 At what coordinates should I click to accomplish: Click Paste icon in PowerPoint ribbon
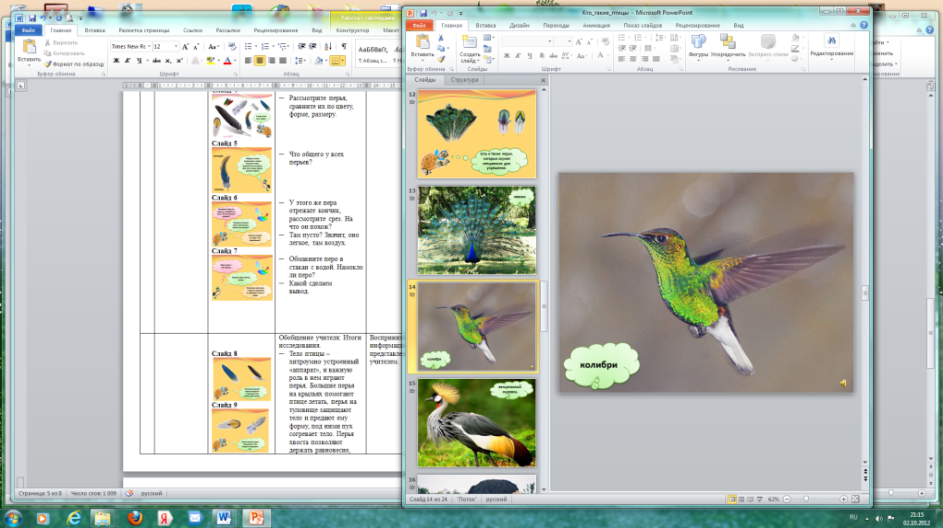[422, 43]
